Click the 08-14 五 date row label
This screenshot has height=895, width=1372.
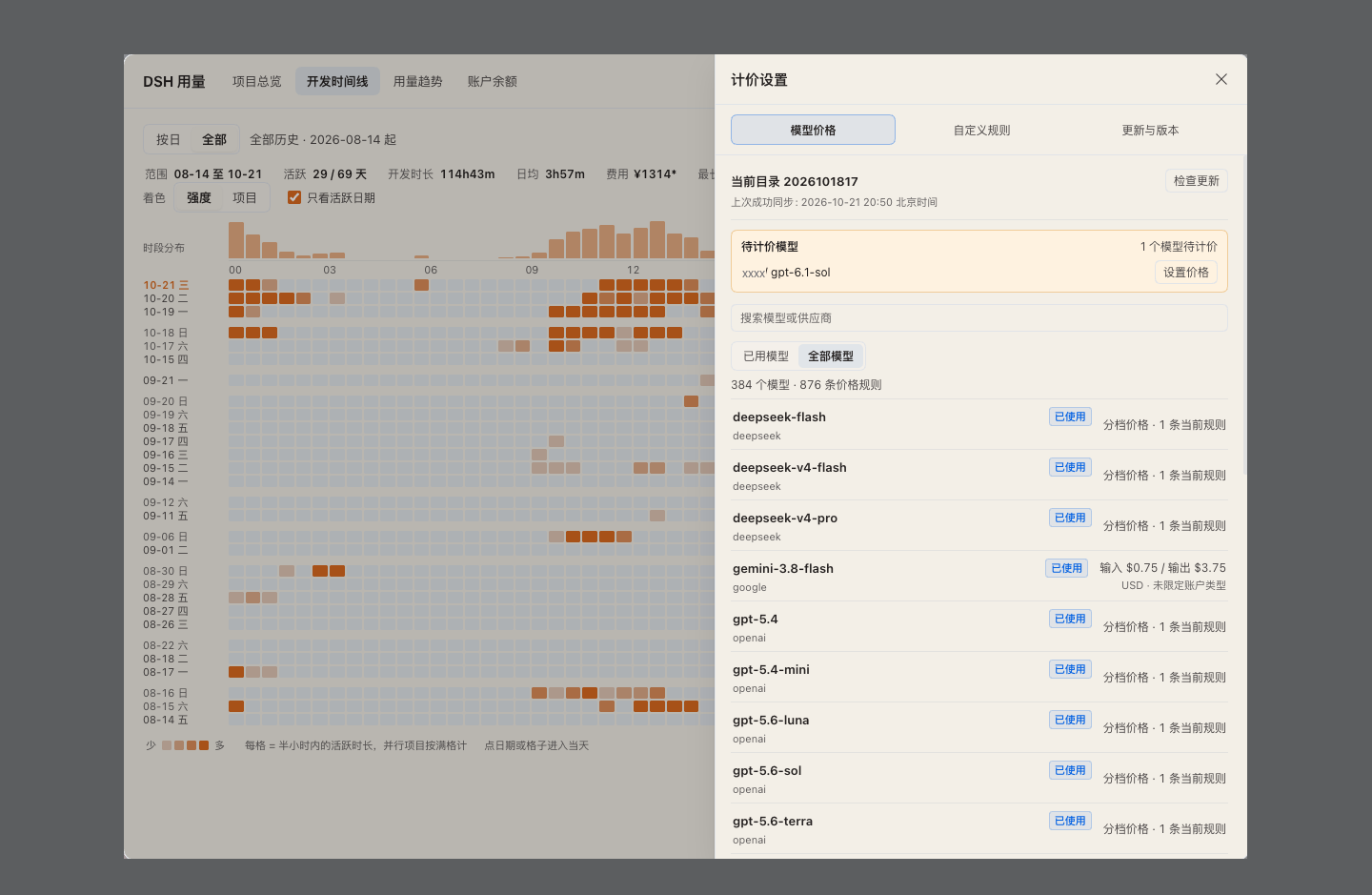(166, 720)
